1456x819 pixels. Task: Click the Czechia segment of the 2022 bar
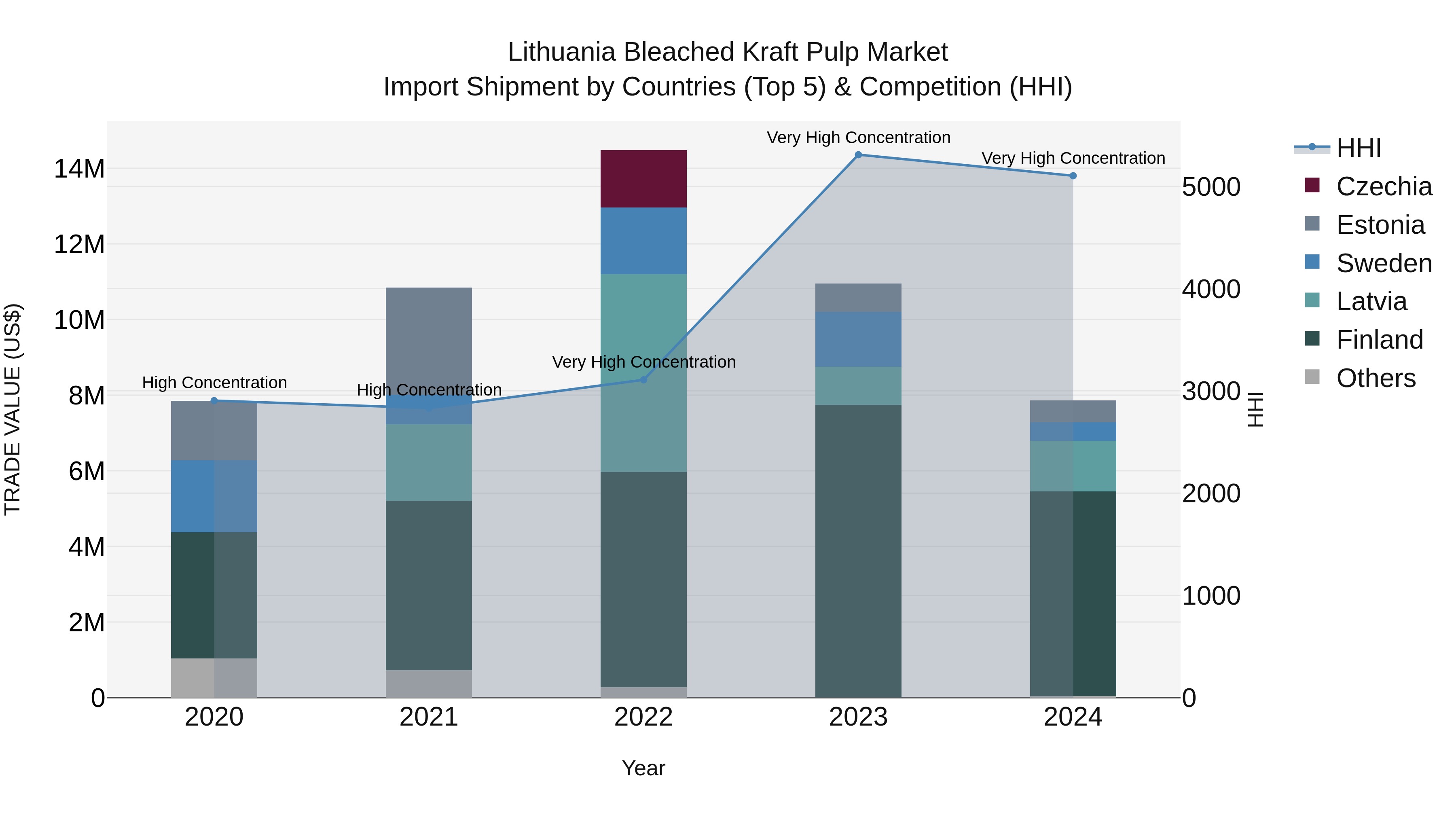643,179
